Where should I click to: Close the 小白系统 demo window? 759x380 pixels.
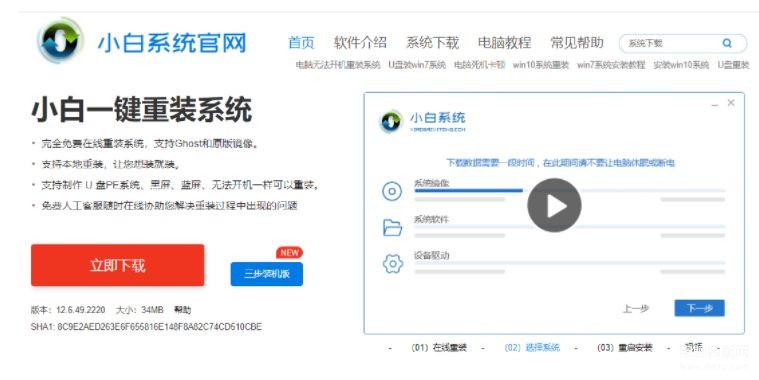tap(731, 103)
